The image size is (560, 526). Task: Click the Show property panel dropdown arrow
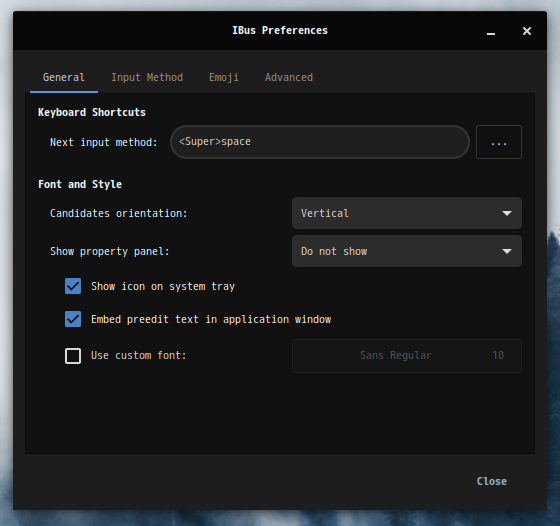507,251
